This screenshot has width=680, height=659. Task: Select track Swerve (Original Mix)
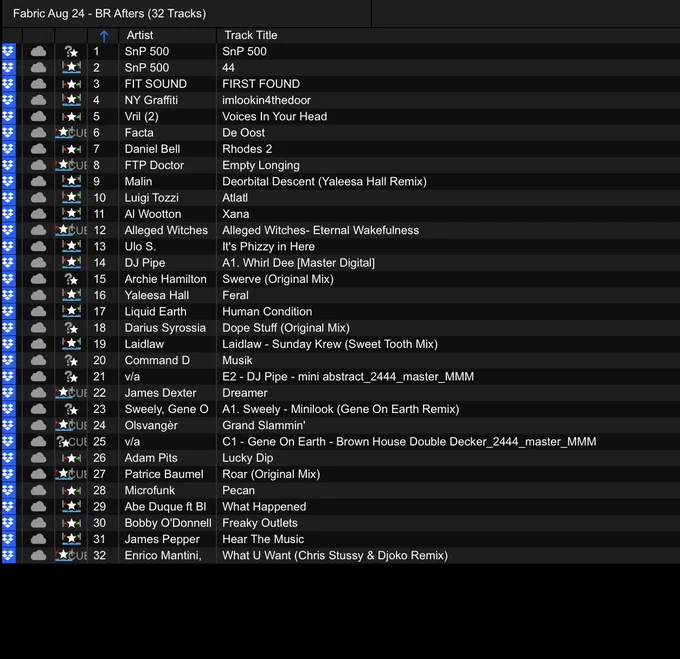[278, 279]
